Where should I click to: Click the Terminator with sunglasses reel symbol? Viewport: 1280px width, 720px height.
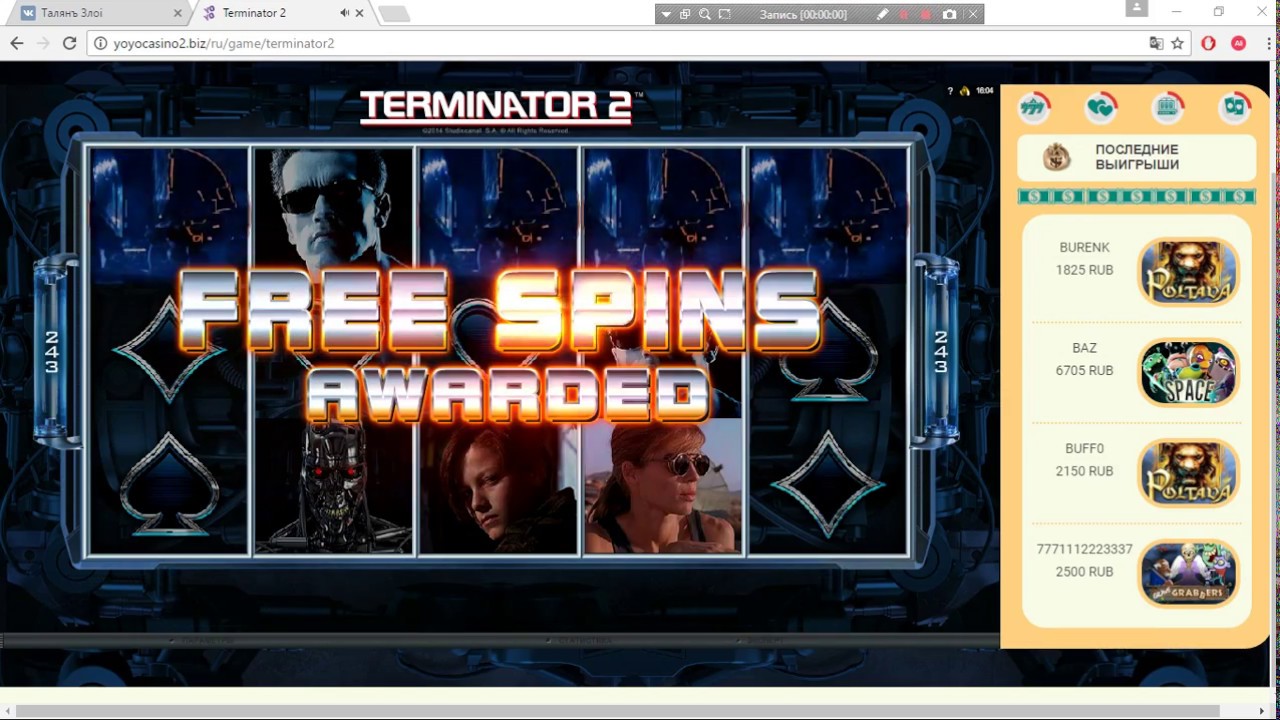click(333, 213)
